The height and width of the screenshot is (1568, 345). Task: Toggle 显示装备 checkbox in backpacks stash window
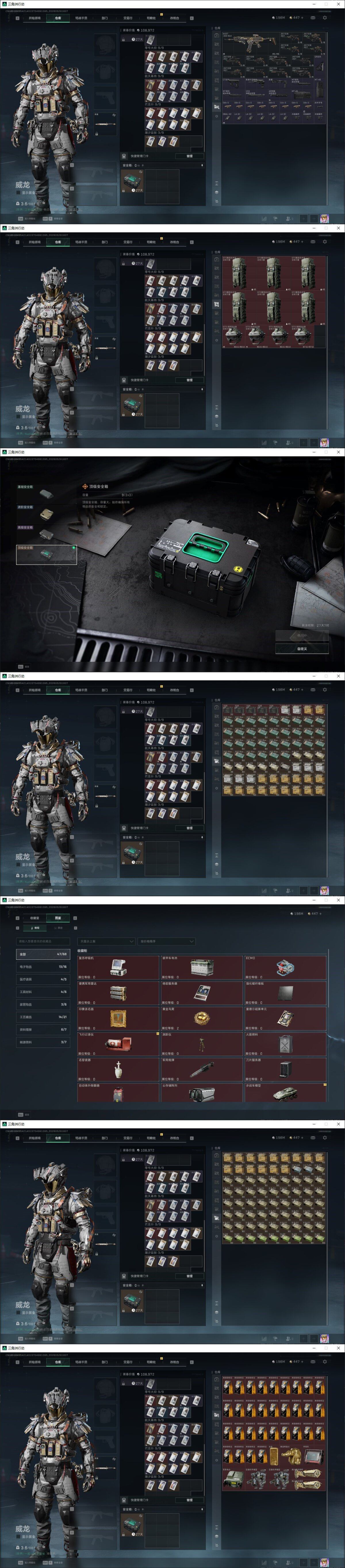pyautogui.click(x=18, y=417)
